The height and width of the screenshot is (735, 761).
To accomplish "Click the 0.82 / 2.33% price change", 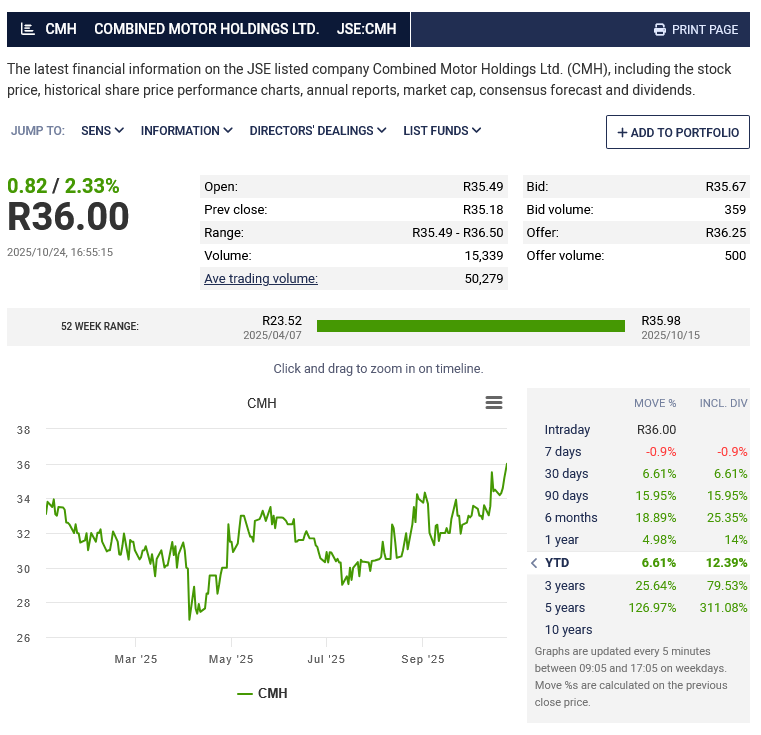I will [x=63, y=186].
